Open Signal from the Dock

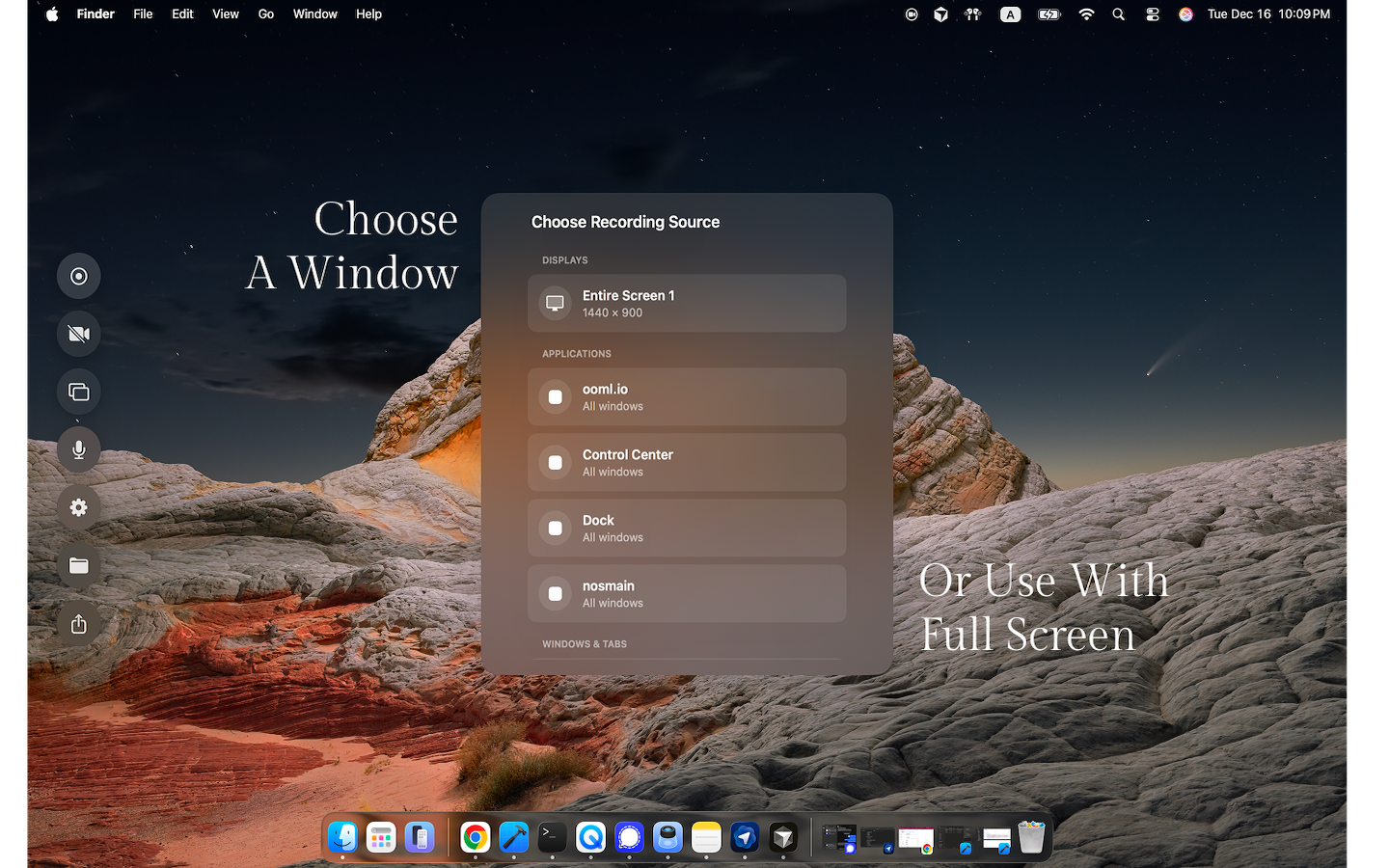coord(629,837)
